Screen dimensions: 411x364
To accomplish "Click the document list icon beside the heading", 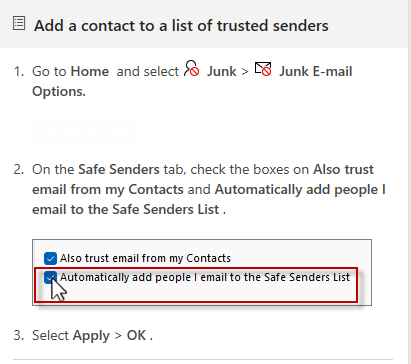I will (19, 24).
